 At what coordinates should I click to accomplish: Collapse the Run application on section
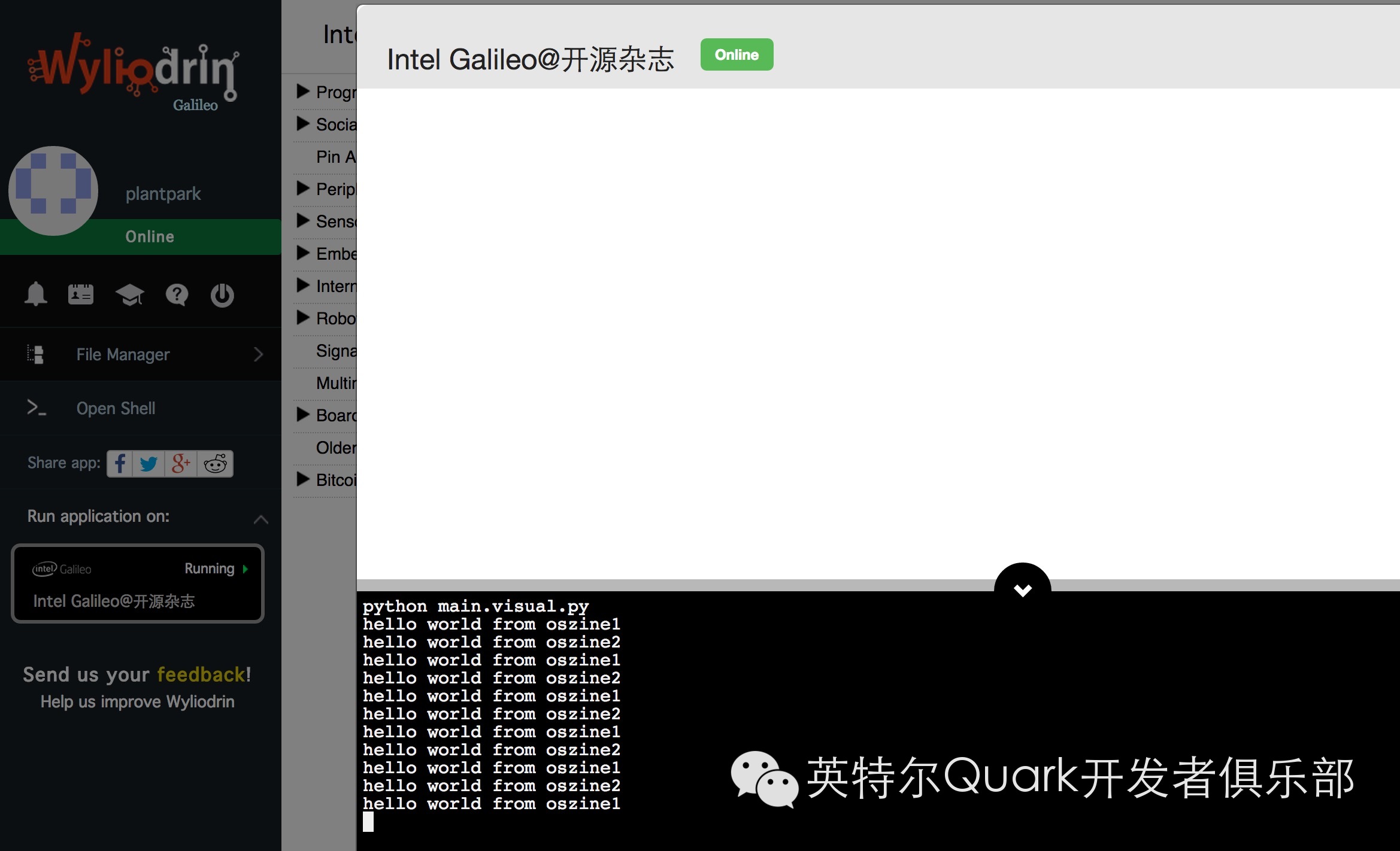(260, 519)
